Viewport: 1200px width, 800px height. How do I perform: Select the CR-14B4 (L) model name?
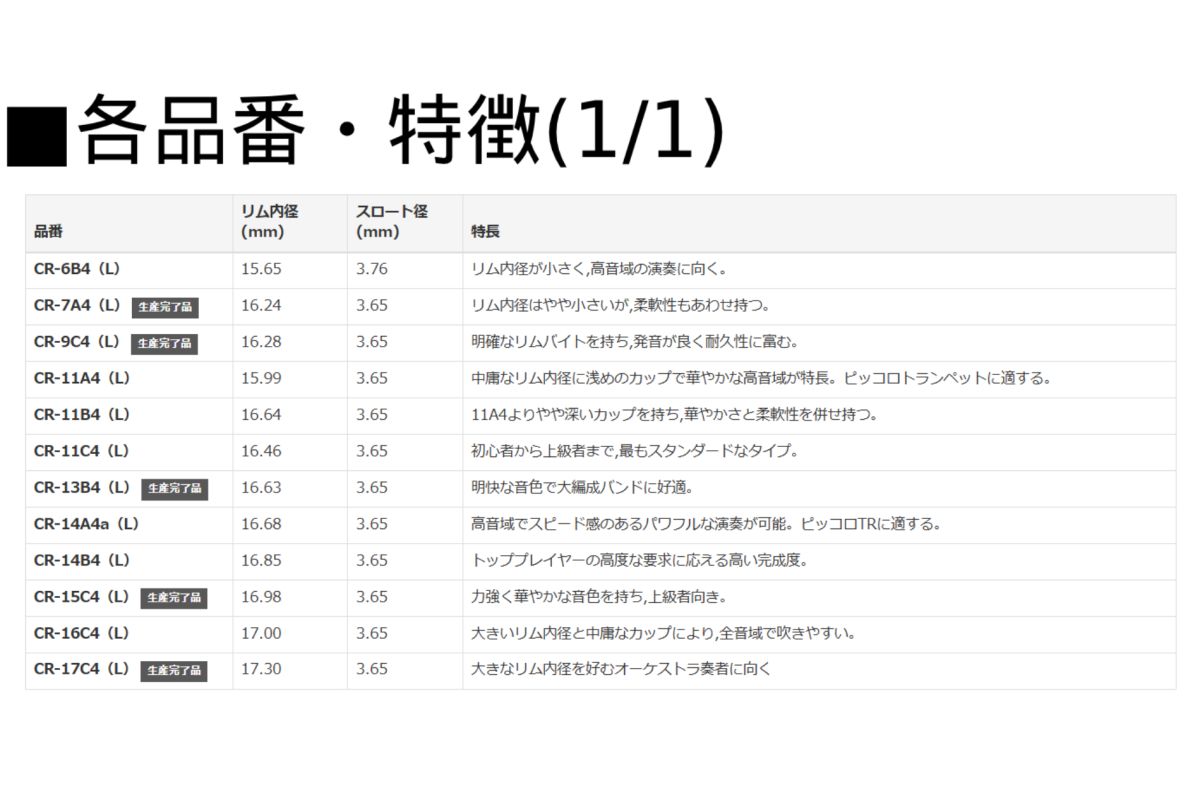click(x=81, y=560)
